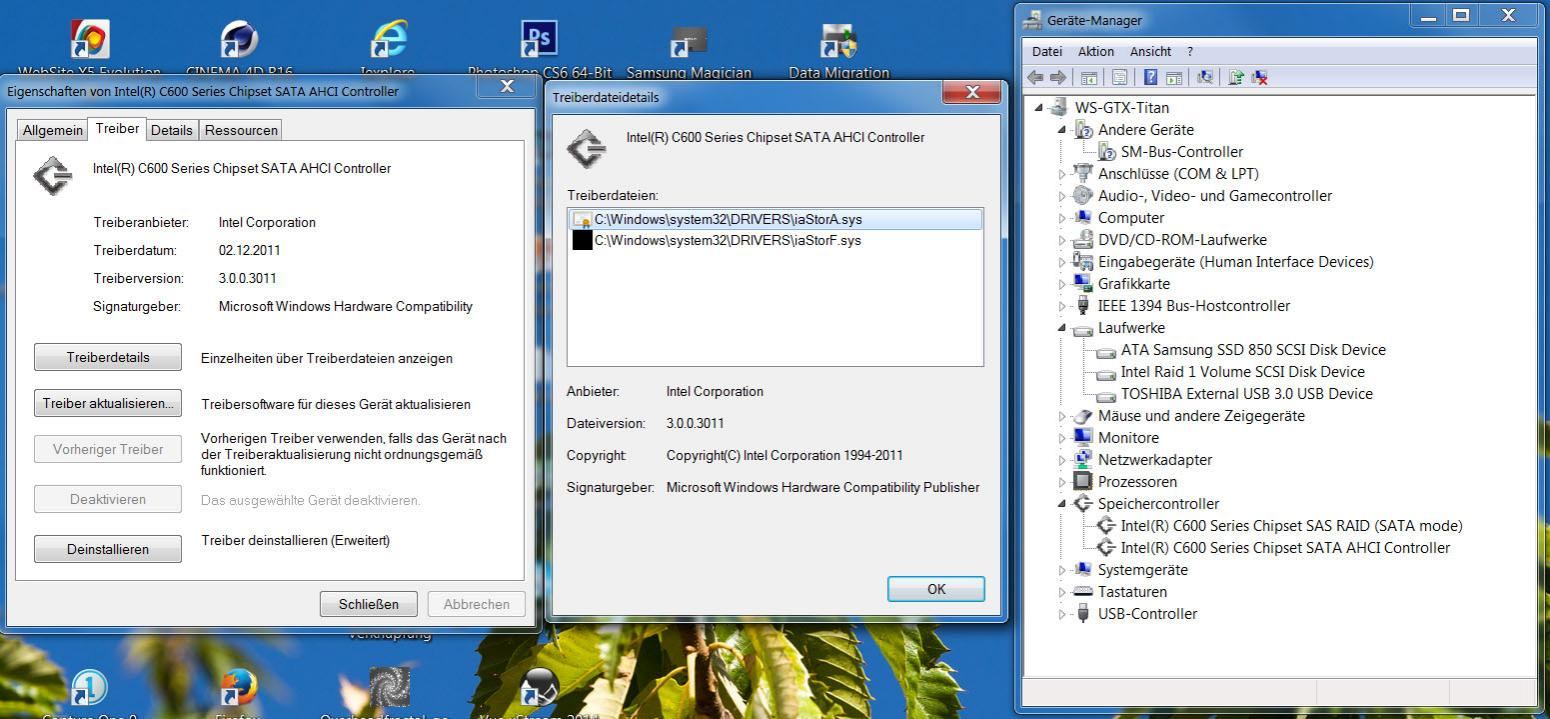1550x719 pixels.
Task: Open Samsung Magician desktop shortcut
Action: (689, 41)
